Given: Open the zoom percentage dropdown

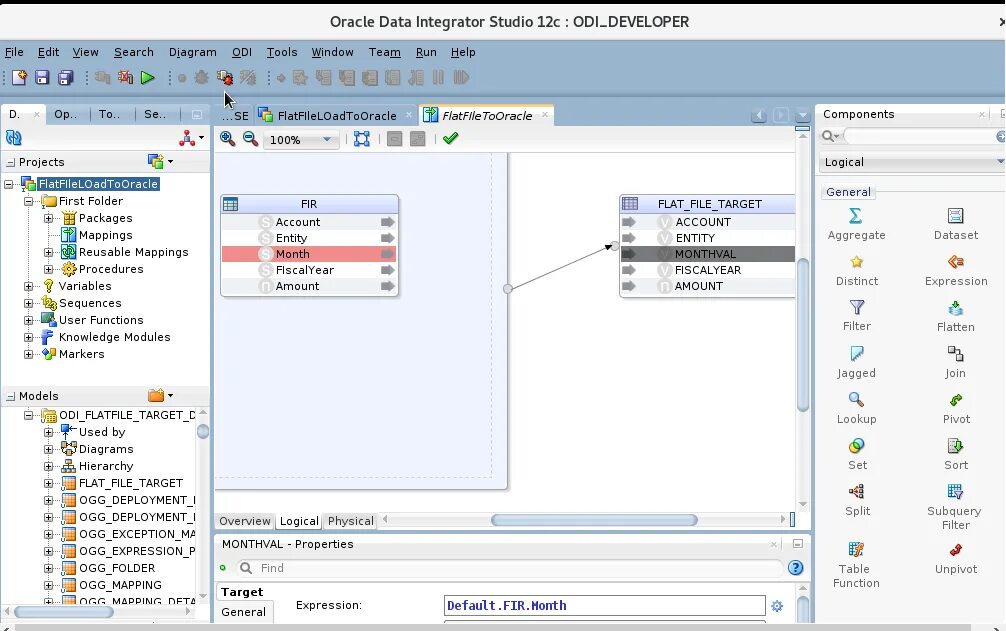Looking at the screenshot, I should click(x=327, y=139).
